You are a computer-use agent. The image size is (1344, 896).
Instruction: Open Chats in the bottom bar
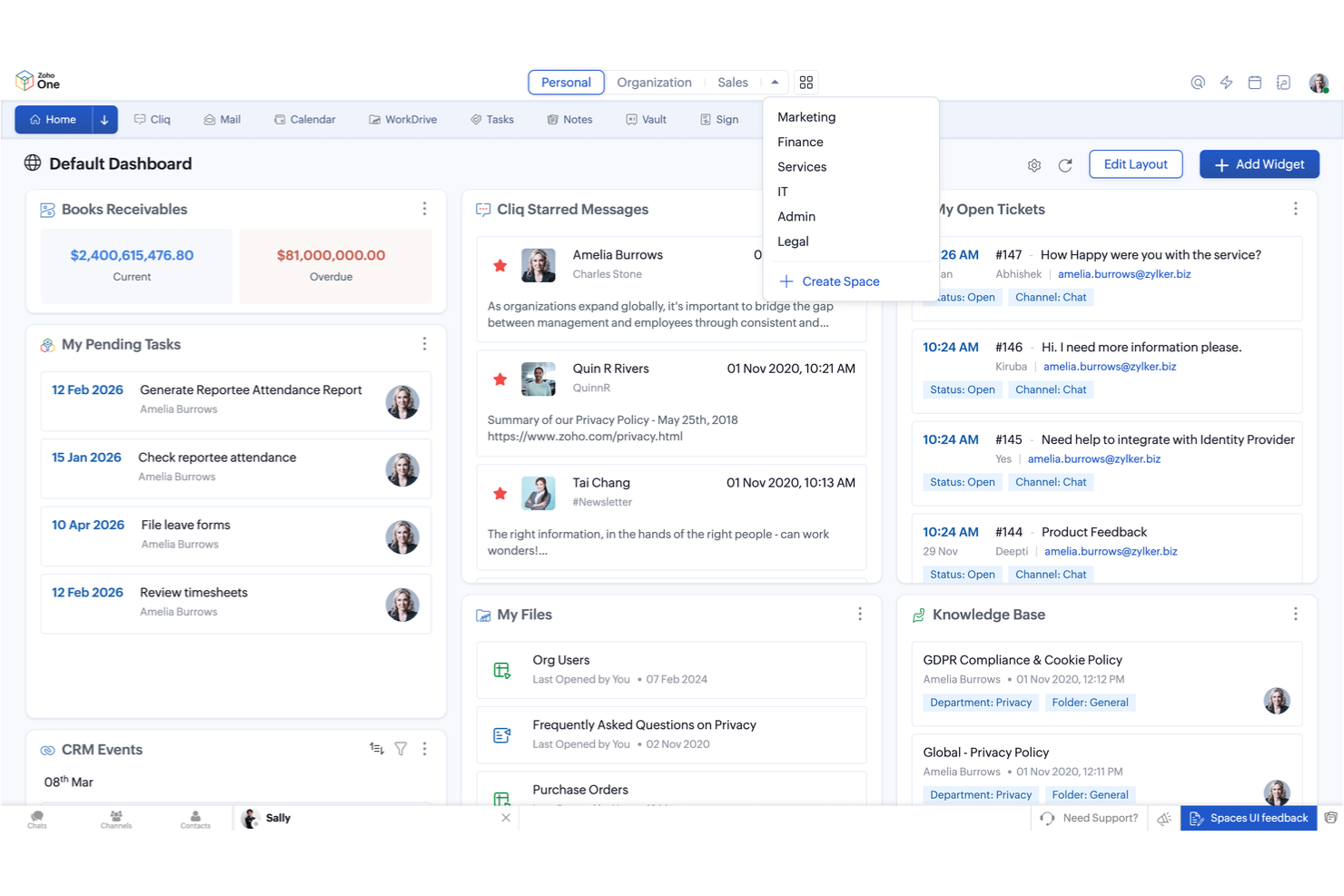click(x=37, y=819)
